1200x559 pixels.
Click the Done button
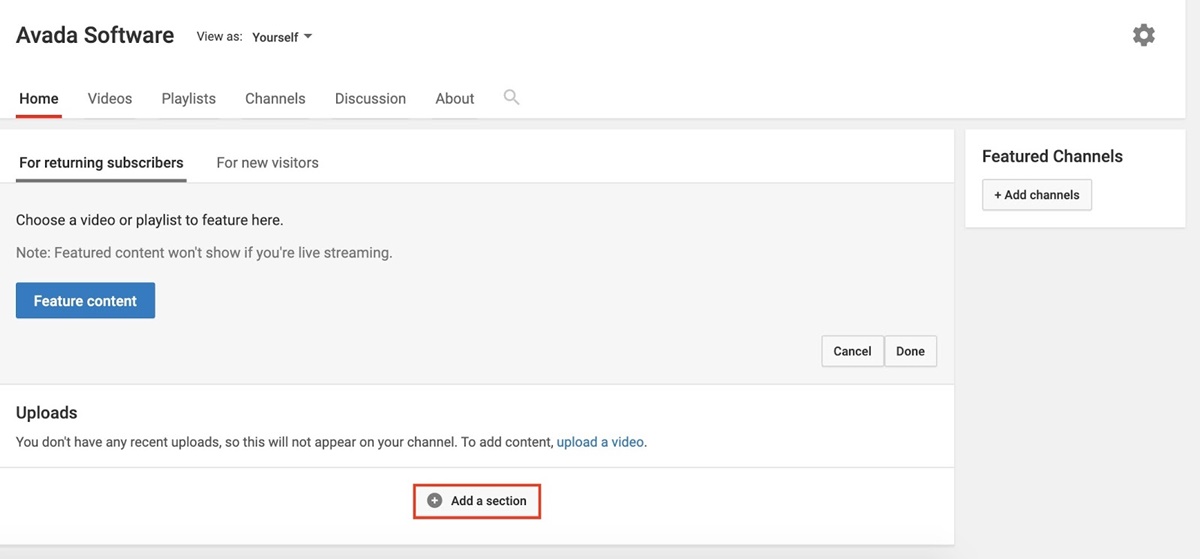coord(910,351)
